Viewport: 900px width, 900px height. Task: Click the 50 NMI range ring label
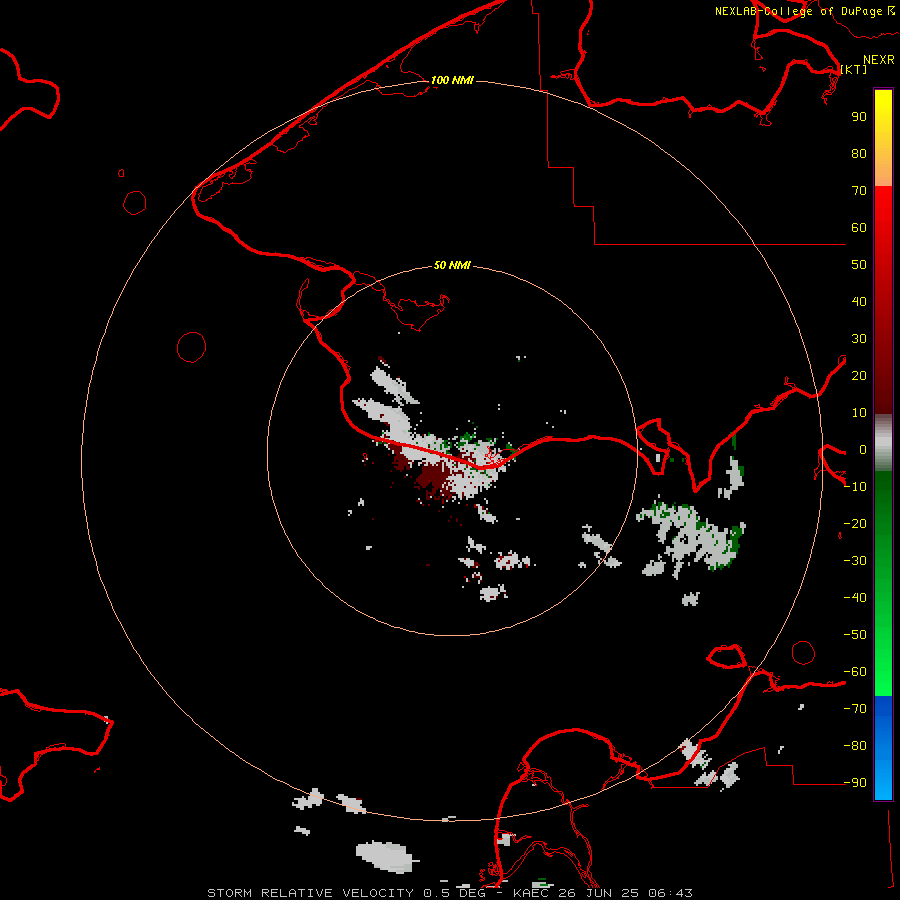(452, 265)
